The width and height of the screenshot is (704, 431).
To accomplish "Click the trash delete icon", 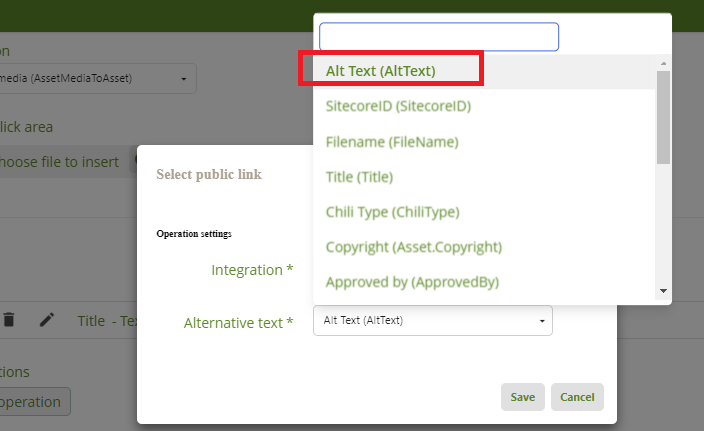I will tap(9, 320).
